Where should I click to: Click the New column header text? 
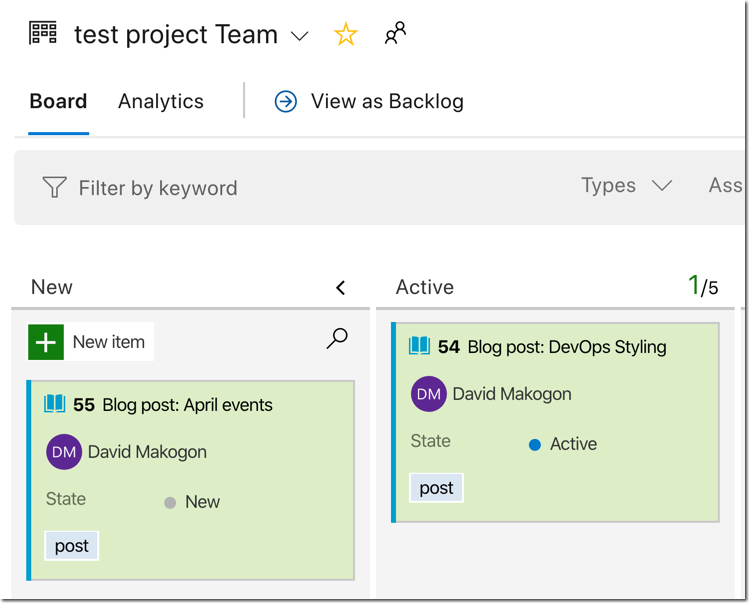[x=52, y=287]
